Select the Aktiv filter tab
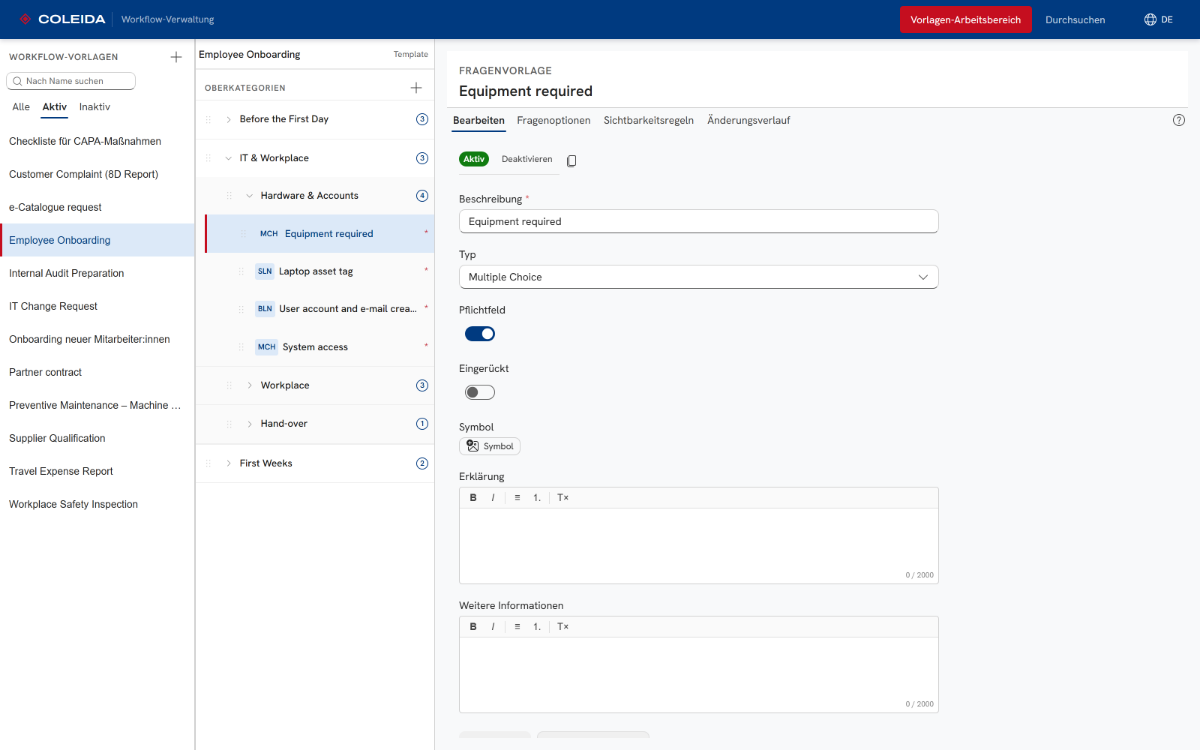The height and width of the screenshot is (750, 1200). [55, 107]
